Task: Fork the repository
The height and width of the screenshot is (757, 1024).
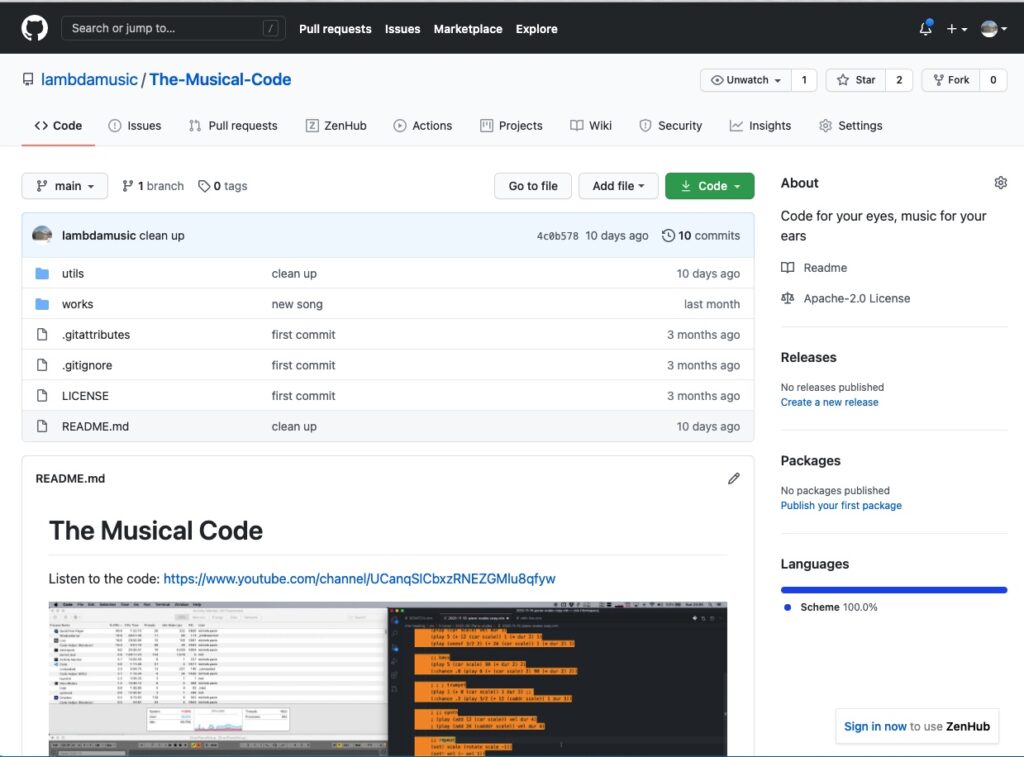Action: 951,80
